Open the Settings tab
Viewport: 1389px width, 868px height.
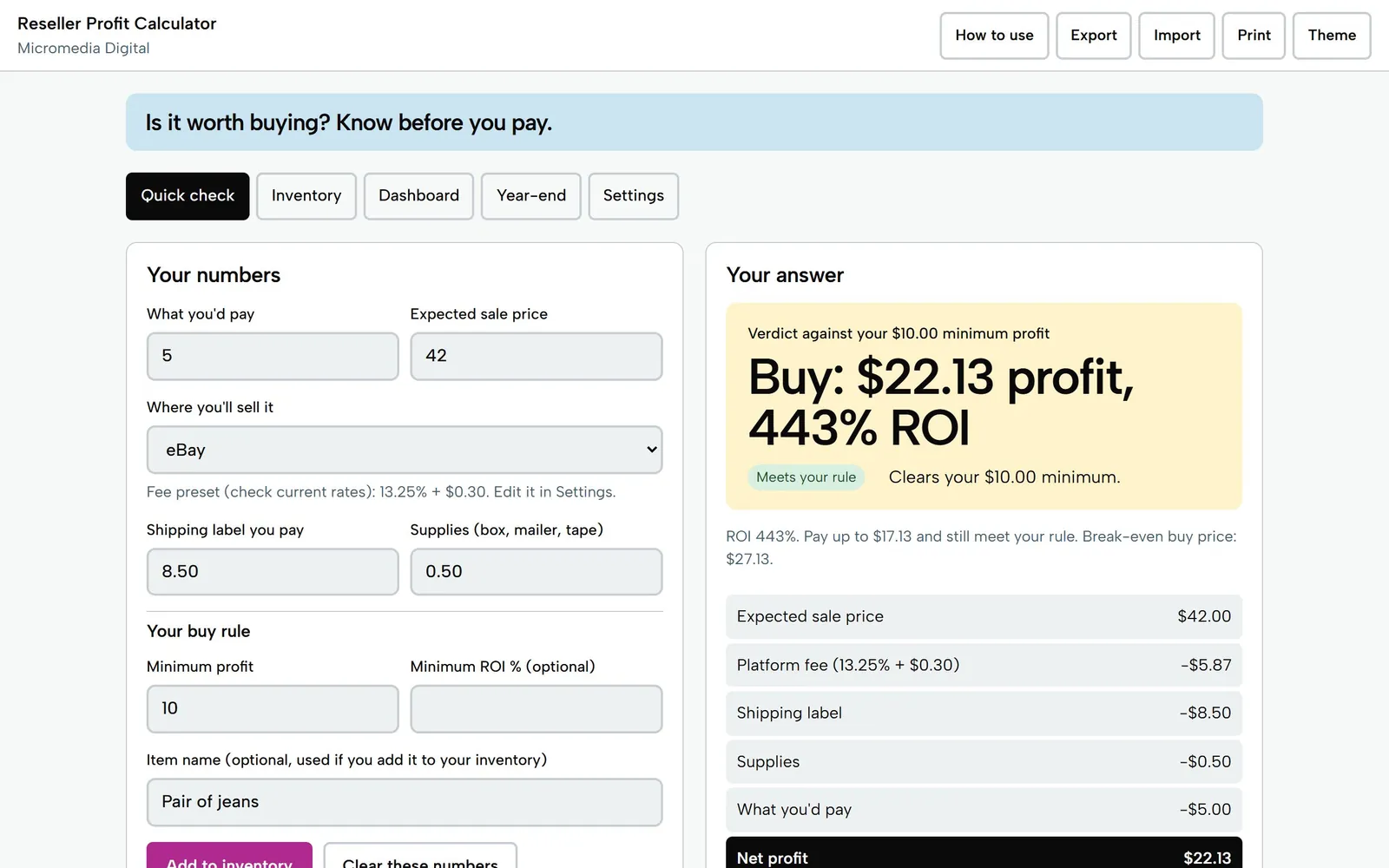click(x=634, y=196)
